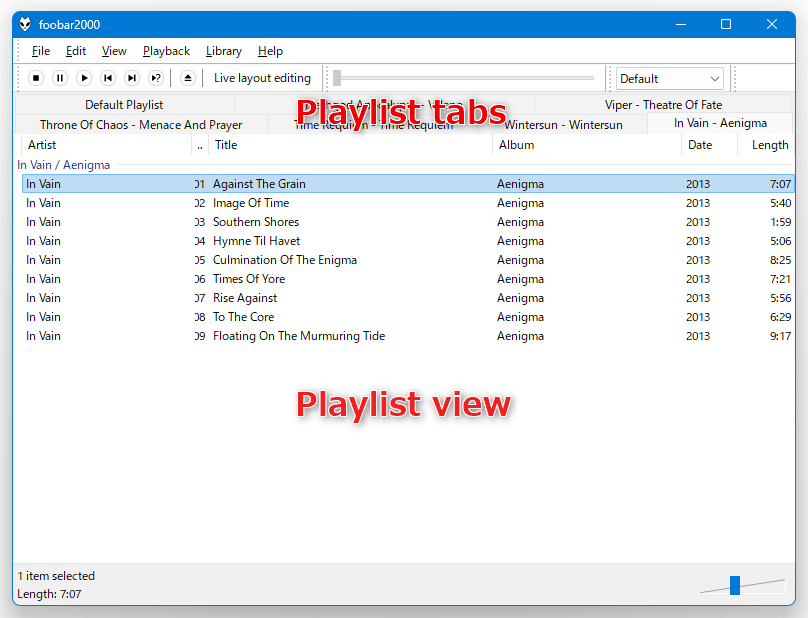This screenshot has width=808, height=618.
Task: Close the foobar2000 window
Action: coord(771,24)
